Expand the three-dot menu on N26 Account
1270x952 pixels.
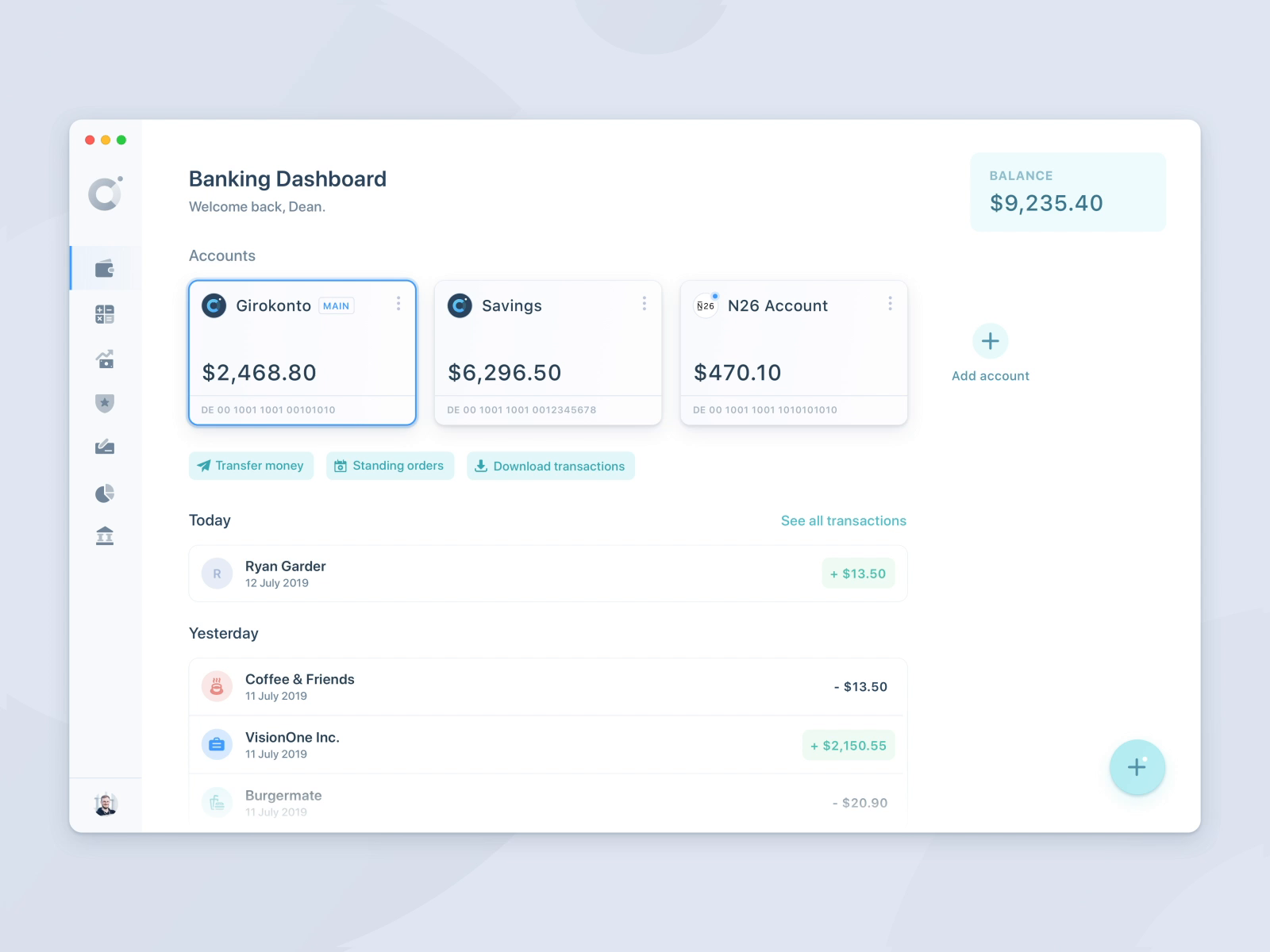pos(891,304)
